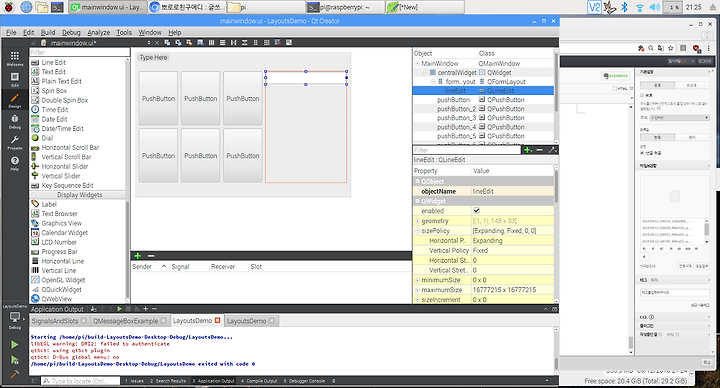Image resolution: width=720 pixels, height=388 pixels.
Task: Click Lay Out in a Grid icon
Action: pos(266,43)
